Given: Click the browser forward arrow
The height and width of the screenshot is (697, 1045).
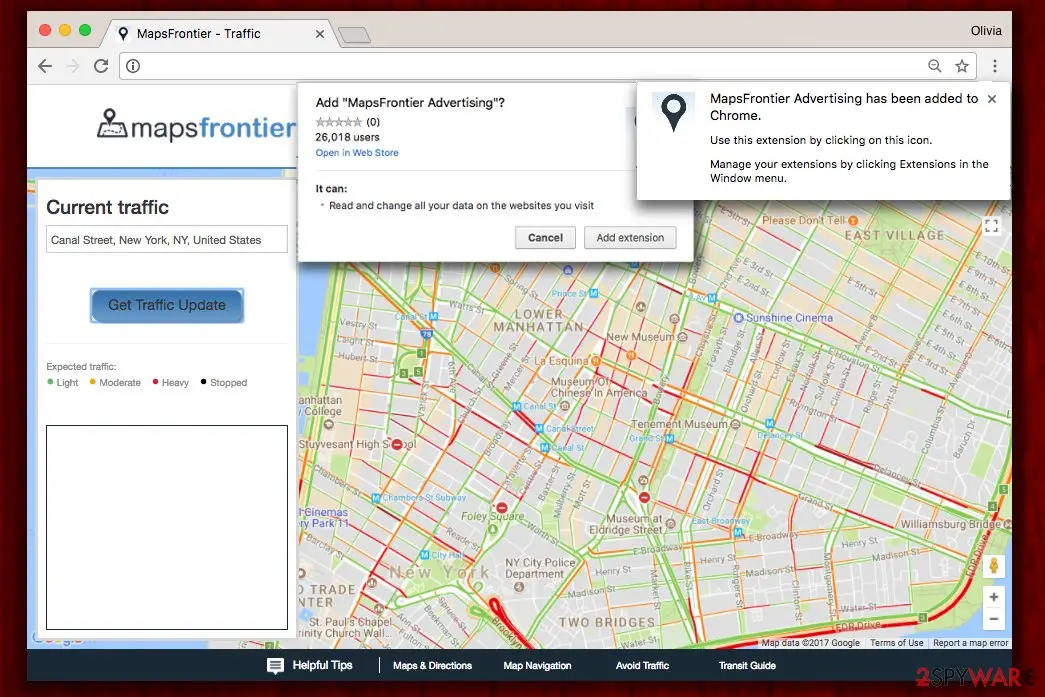Looking at the screenshot, I should tap(73, 66).
